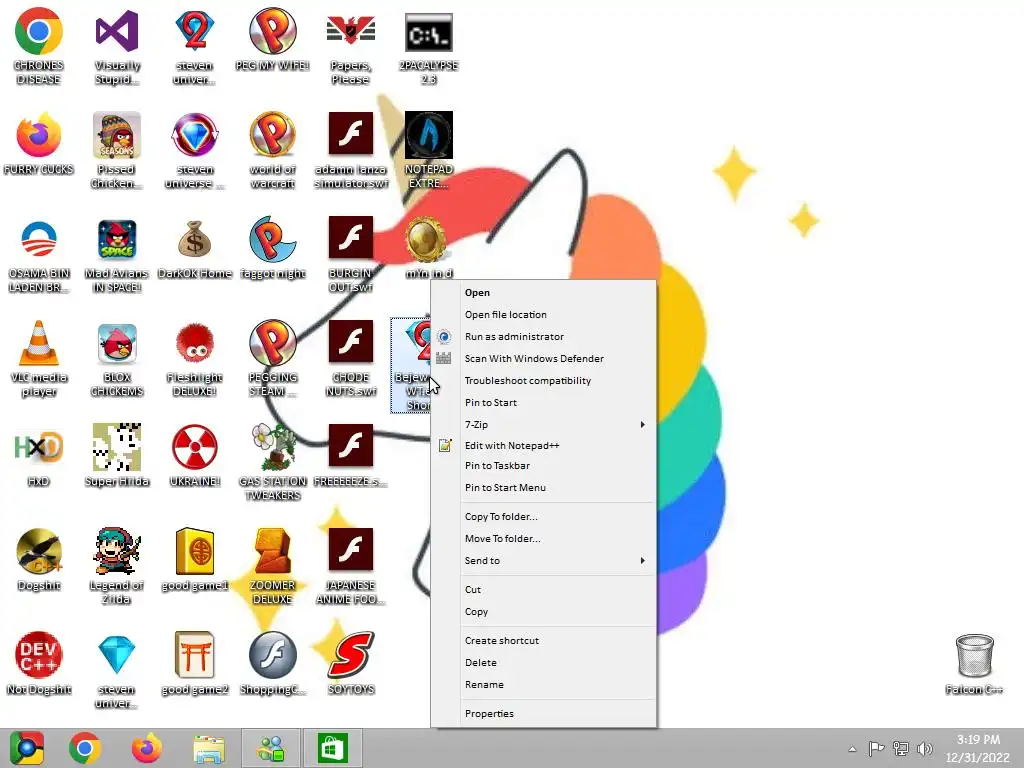Open the BLOX CHICKEMS Angry Birds icon
Viewport: 1024px width, 768px height.
click(x=117, y=343)
